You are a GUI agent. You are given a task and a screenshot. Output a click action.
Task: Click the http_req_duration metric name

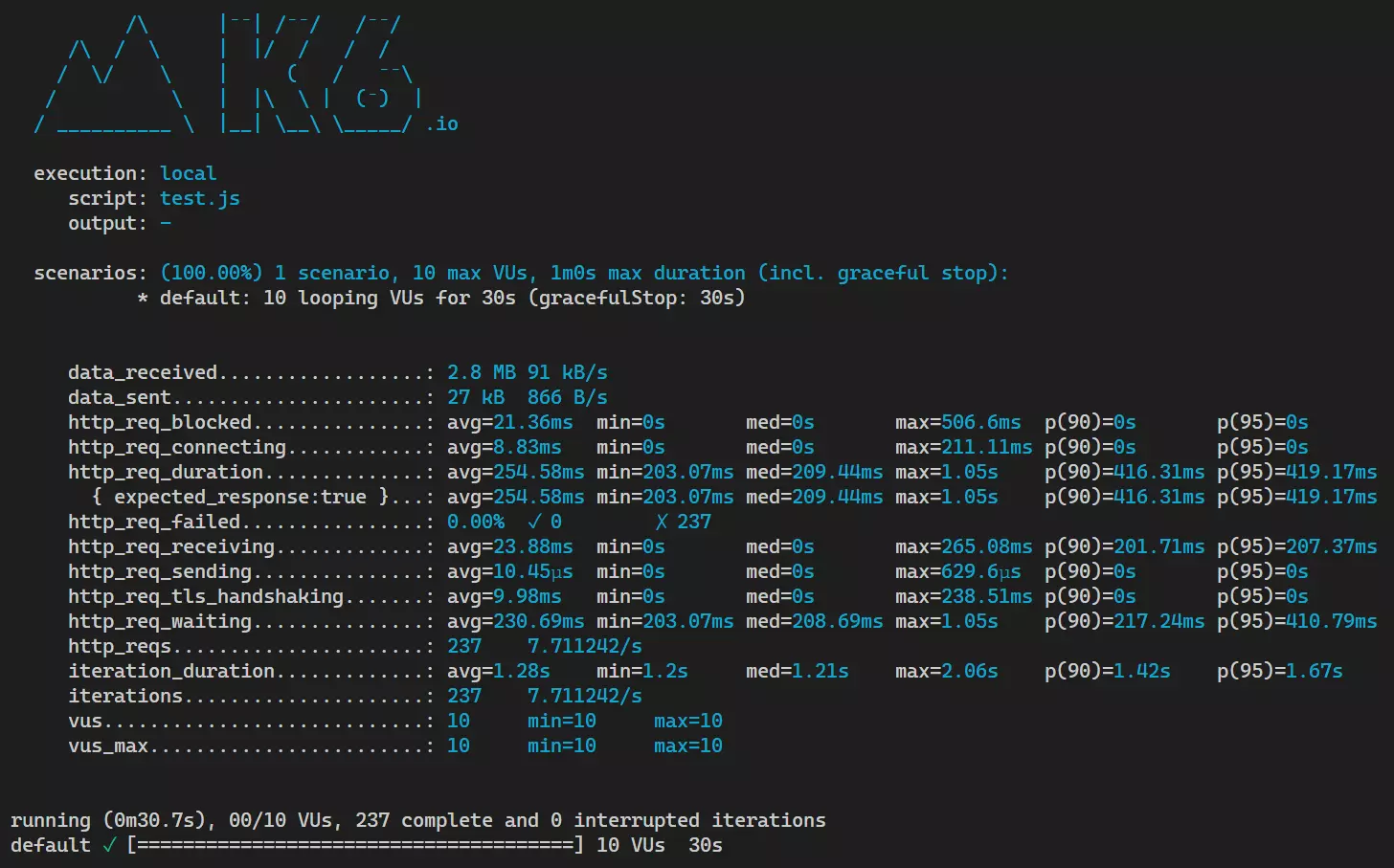(x=166, y=472)
